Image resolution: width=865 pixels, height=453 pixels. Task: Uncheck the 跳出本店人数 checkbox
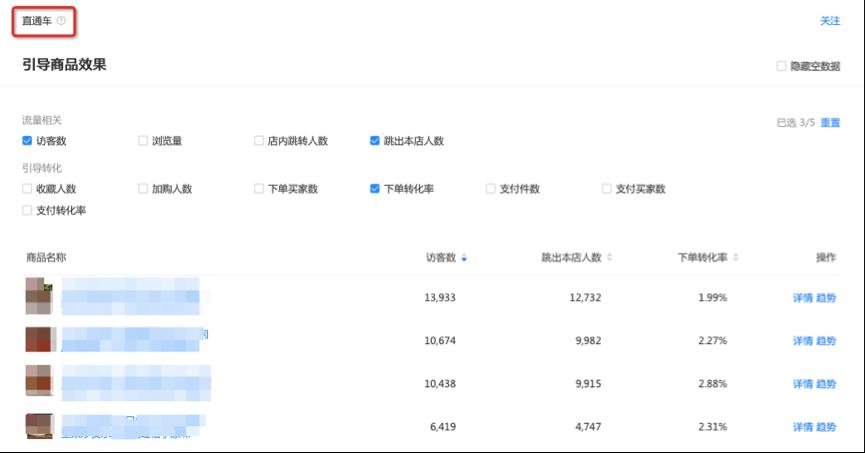coord(375,141)
